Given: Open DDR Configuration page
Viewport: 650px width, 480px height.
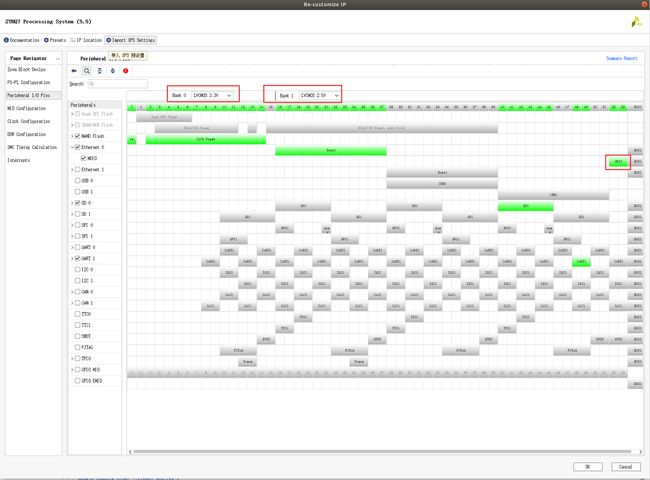Looking at the screenshot, I should pyautogui.click(x=27, y=134).
